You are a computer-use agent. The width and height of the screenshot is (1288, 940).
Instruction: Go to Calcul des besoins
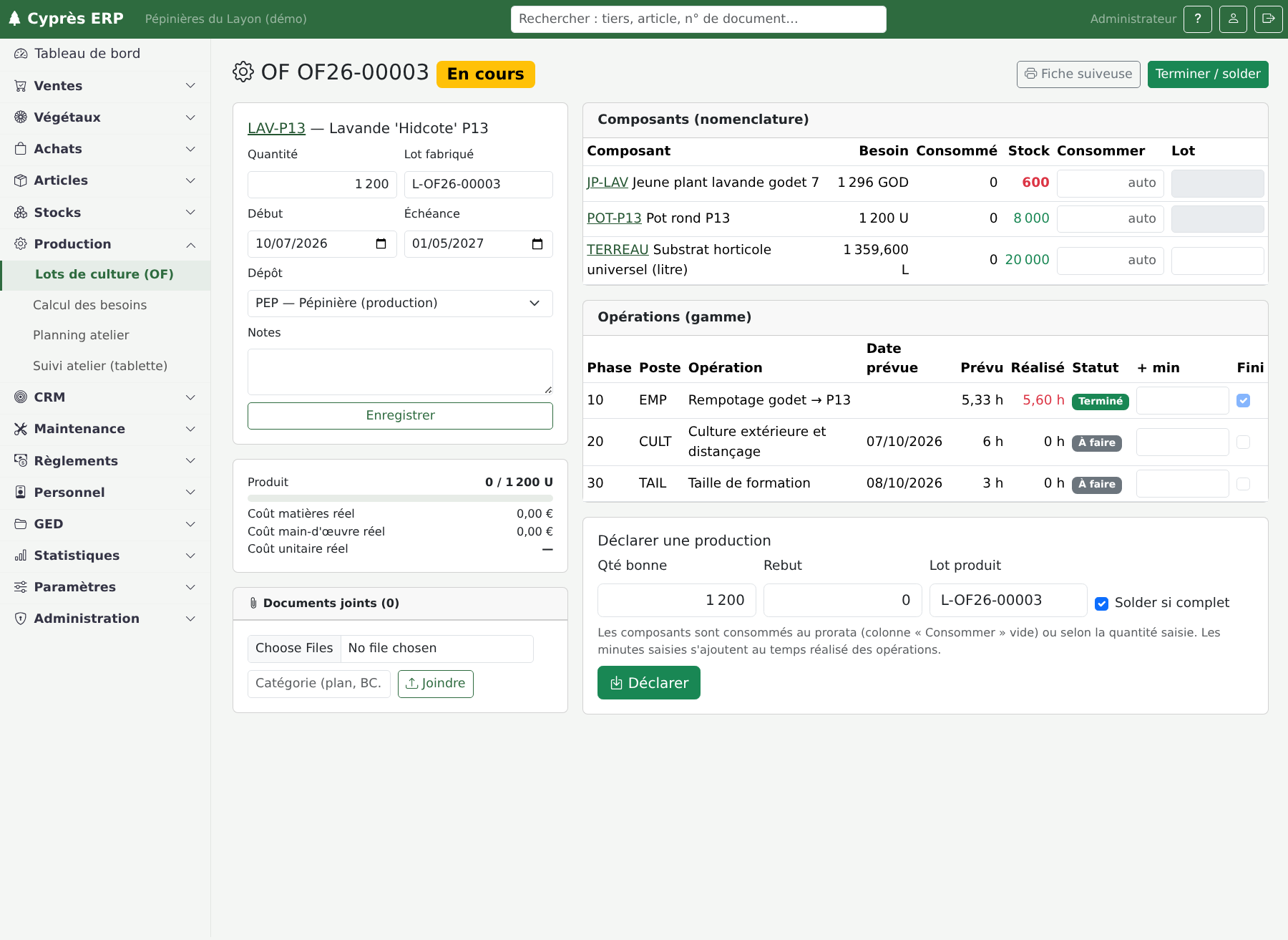coord(90,305)
